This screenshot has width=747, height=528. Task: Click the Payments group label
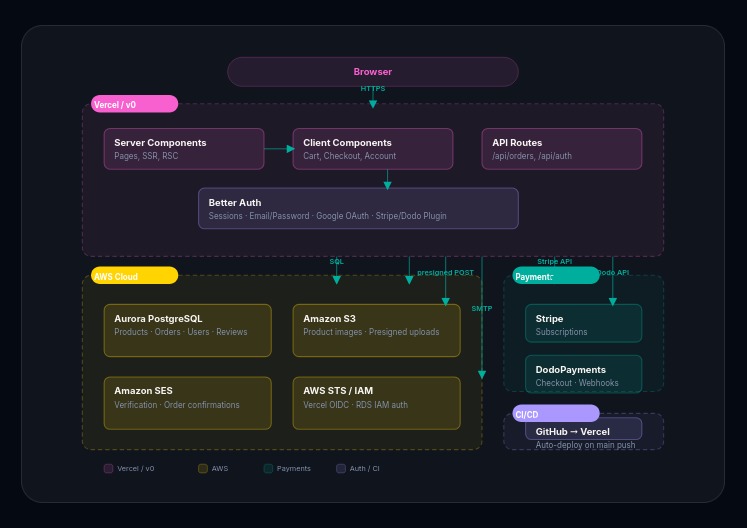pyautogui.click(x=555, y=275)
